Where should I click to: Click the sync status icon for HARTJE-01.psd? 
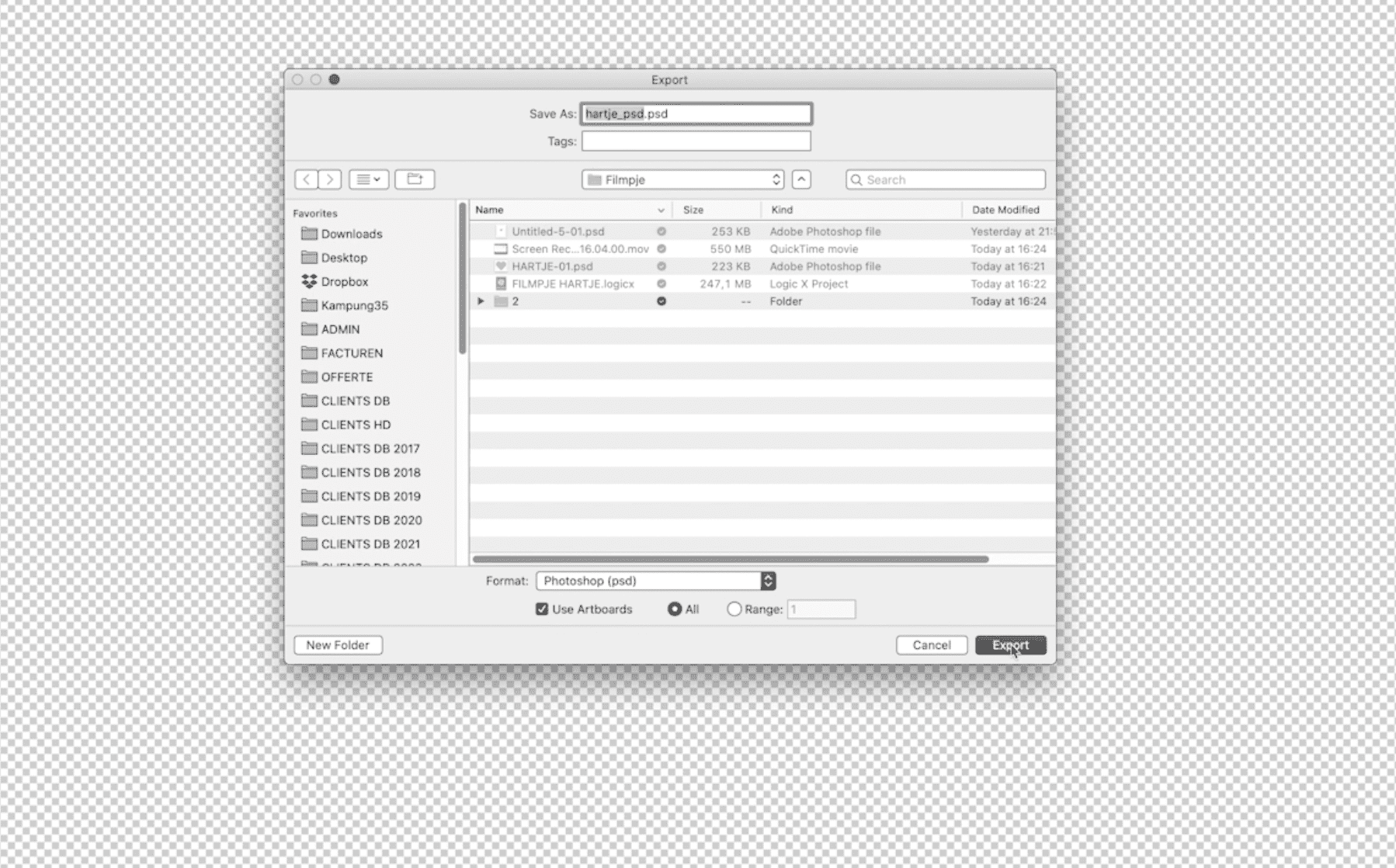[x=662, y=266]
